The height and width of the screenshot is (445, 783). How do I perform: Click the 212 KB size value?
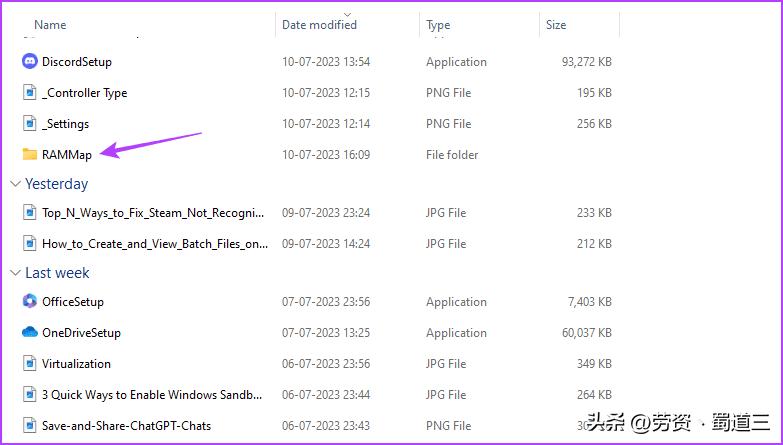click(x=594, y=244)
